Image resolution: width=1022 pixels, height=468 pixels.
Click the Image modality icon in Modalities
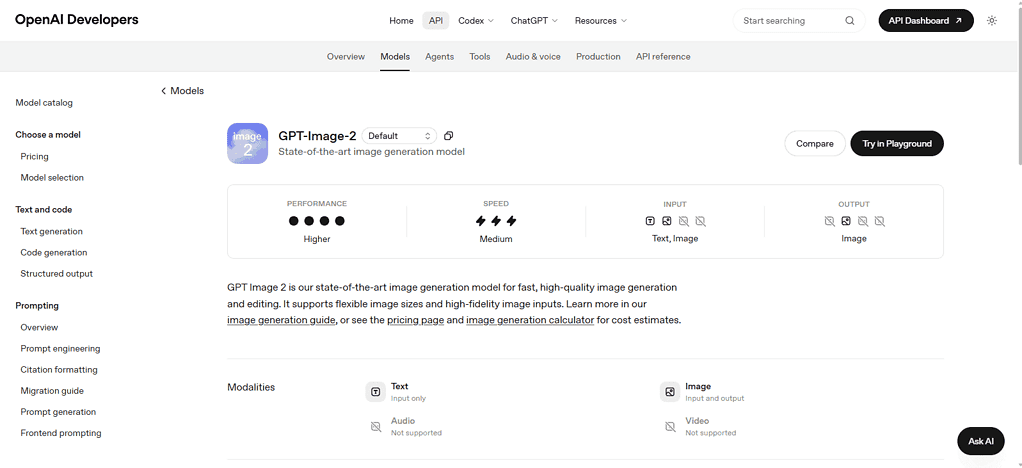point(670,392)
